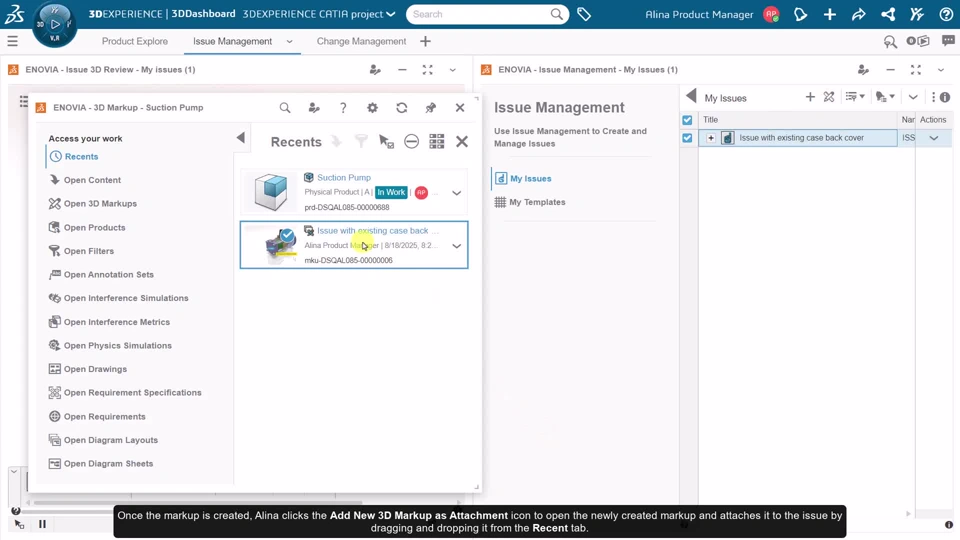
Task: Pause the video playback
Action: coord(42,524)
